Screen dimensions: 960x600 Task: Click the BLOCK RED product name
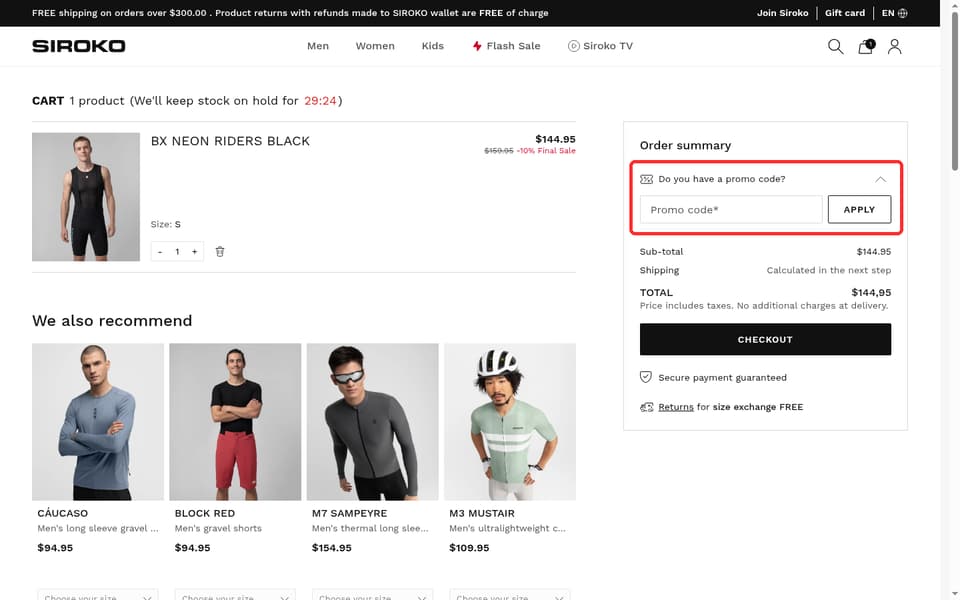tap(204, 513)
